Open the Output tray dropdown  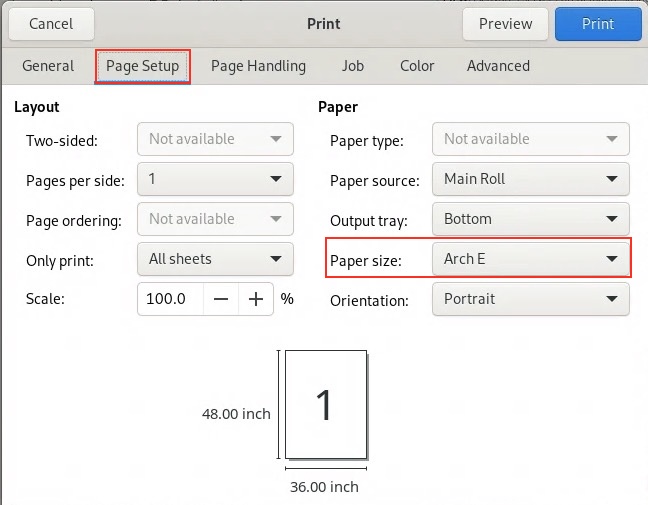tap(530, 219)
